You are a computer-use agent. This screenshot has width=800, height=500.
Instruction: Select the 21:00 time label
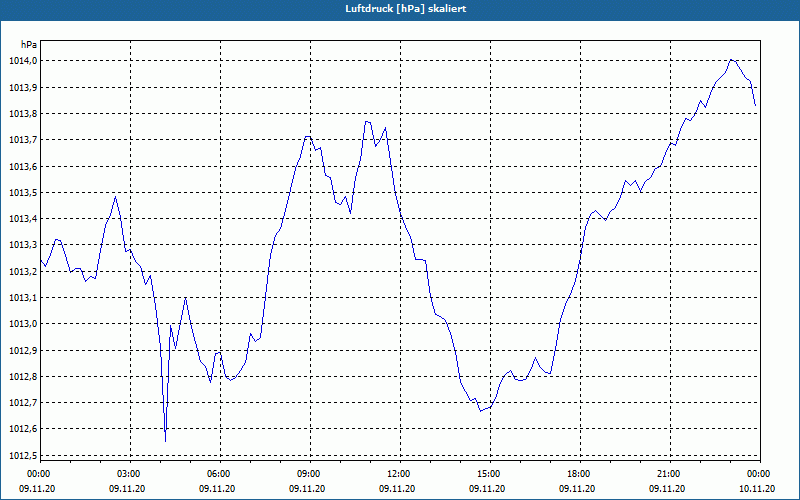(x=669, y=474)
